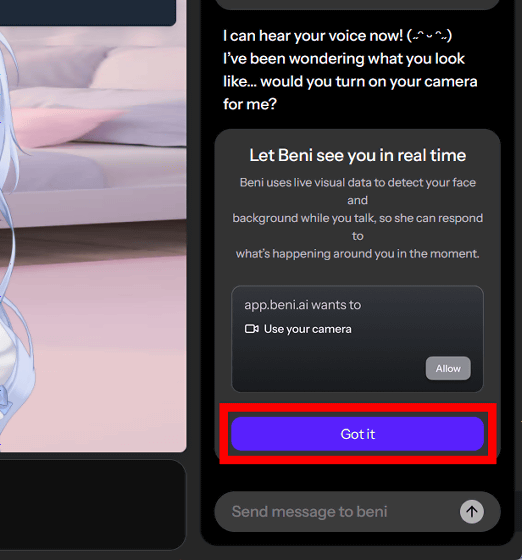Screen dimensions: 522x560
Task: Click the purple Got it button
Action: [357, 434]
